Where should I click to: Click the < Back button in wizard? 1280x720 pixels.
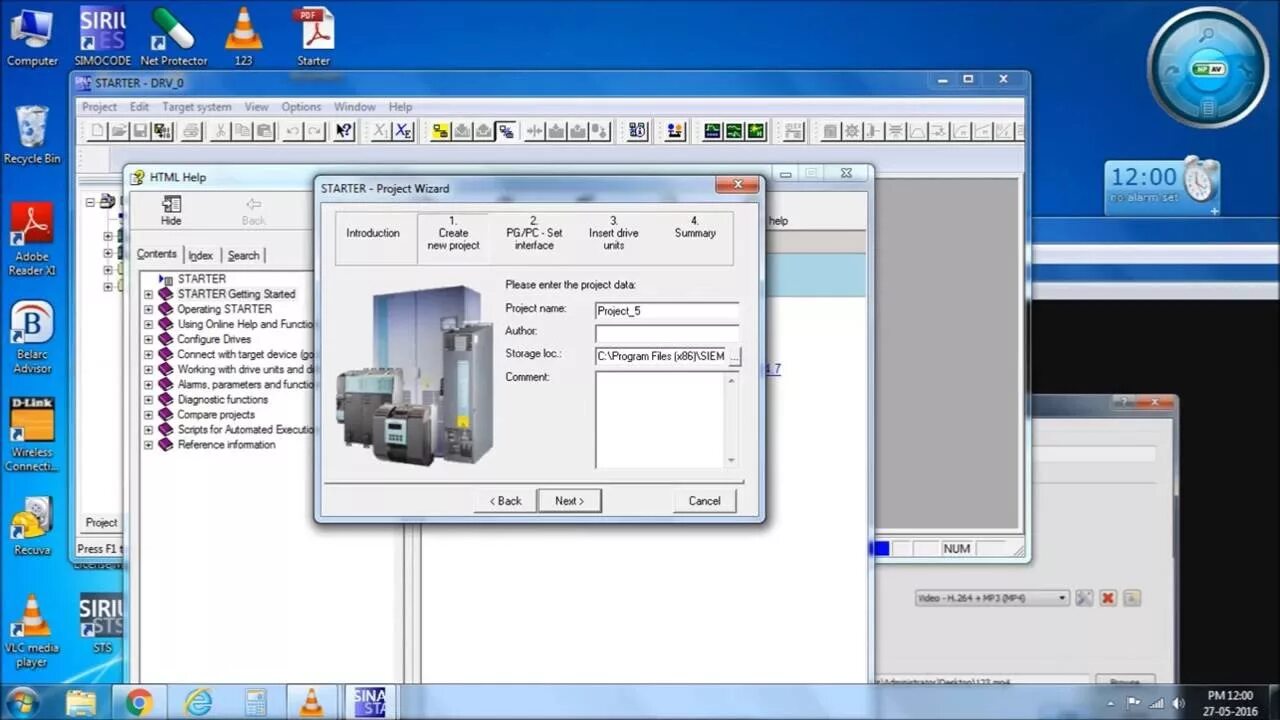tap(505, 501)
